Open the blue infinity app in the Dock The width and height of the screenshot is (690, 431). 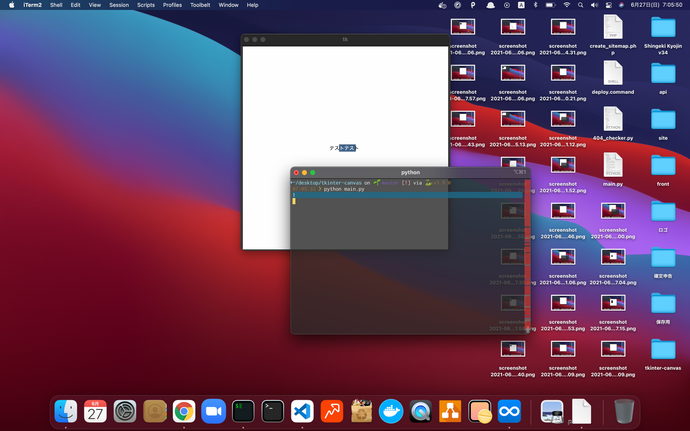coord(509,411)
